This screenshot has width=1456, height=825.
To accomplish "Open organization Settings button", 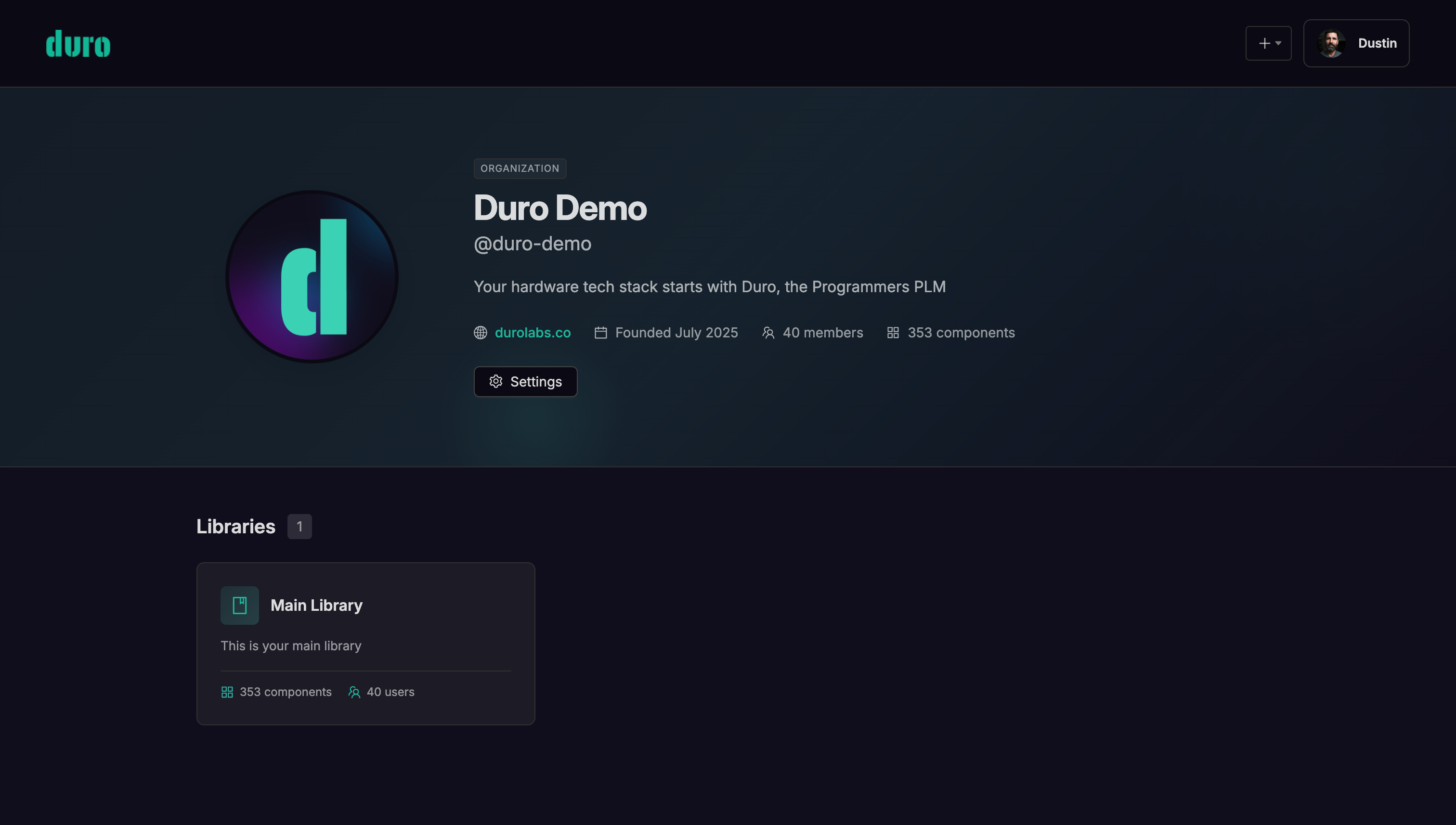I will click(525, 381).
